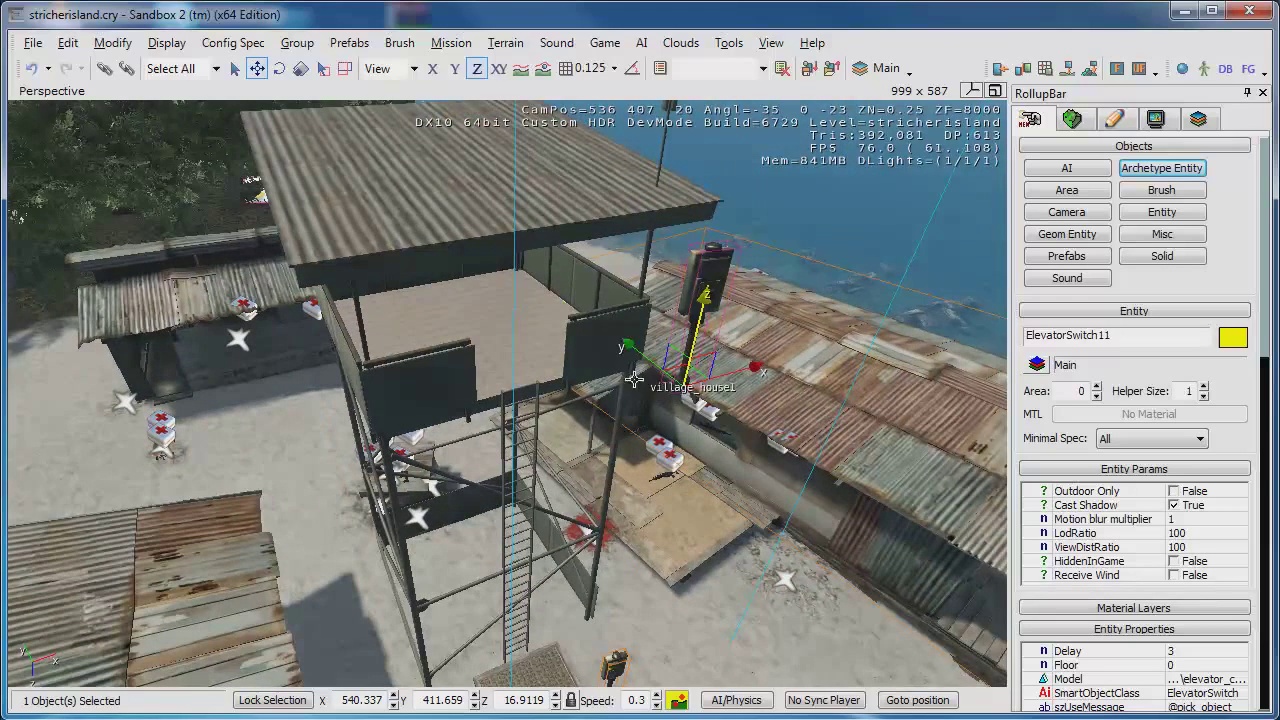Select the Rotate tool icon
Viewport: 1280px width, 720px height.
[279, 68]
